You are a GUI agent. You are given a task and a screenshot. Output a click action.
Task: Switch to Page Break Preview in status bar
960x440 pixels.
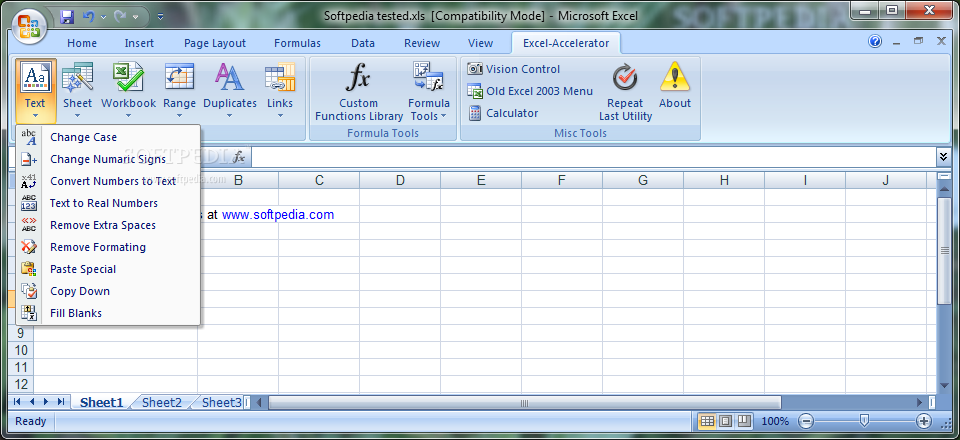pos(744,421)
